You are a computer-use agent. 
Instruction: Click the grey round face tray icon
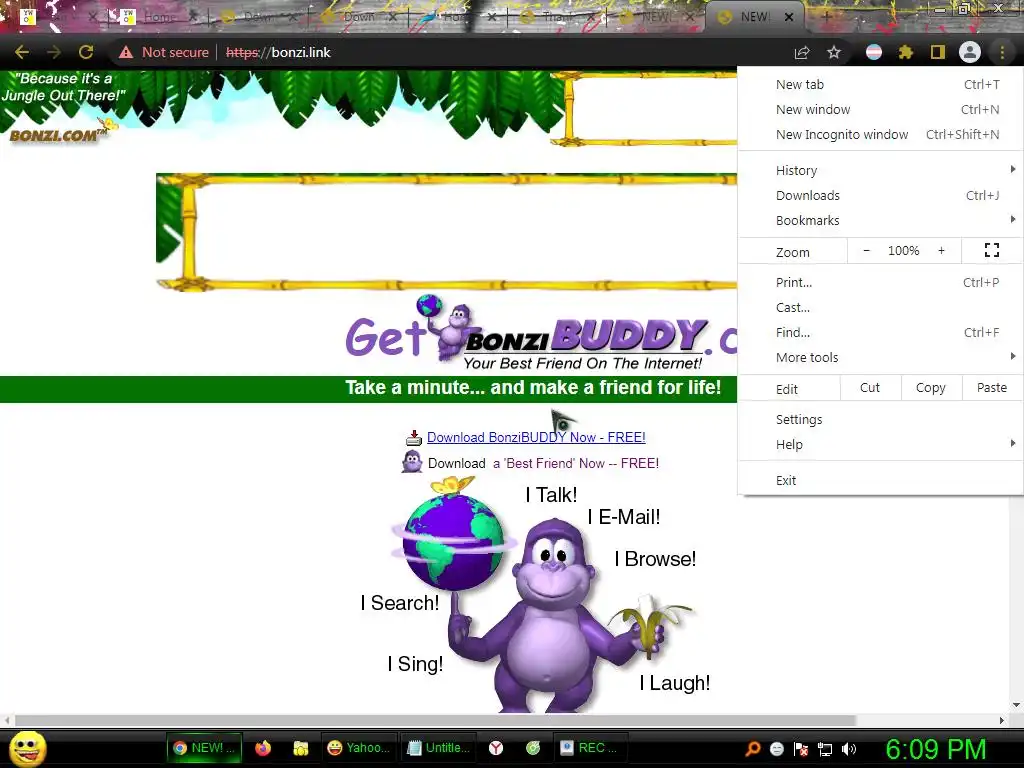pyautogui.click(x=777, y=749)
